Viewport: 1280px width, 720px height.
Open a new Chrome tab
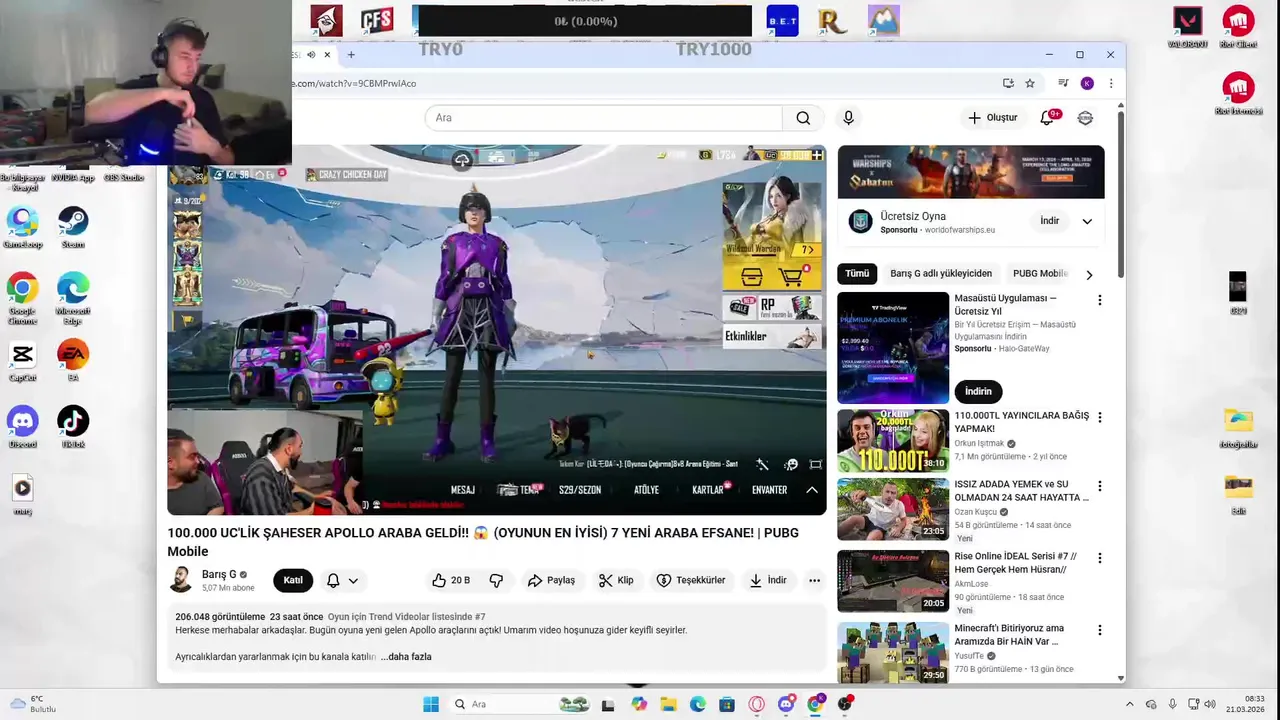[350, 54]
